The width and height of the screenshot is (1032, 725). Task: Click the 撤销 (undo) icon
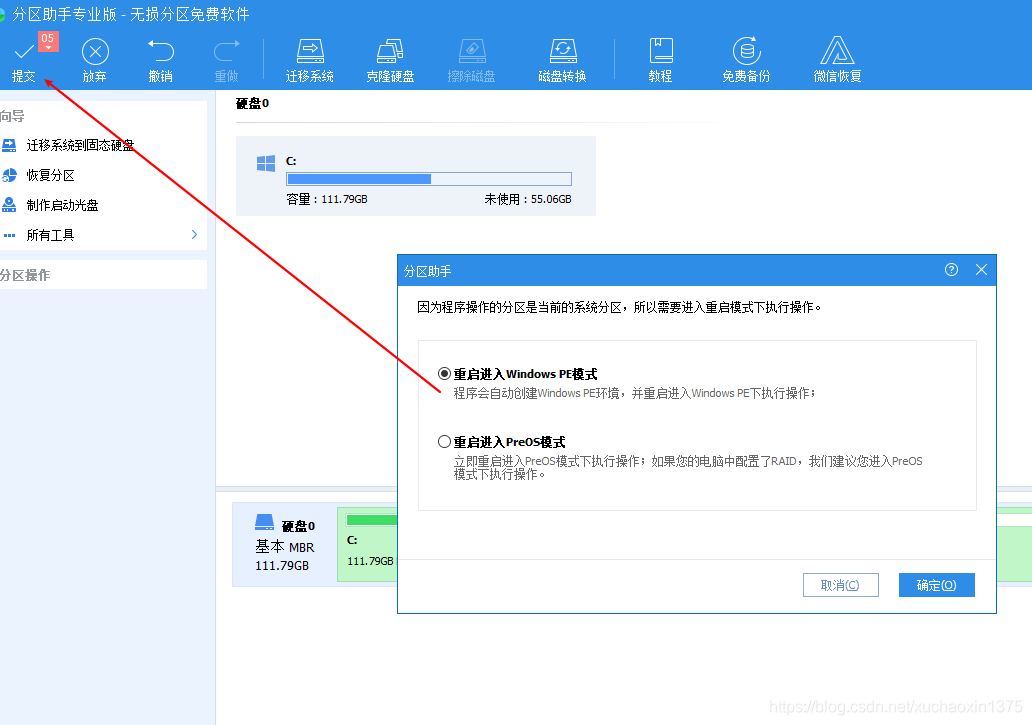pos(161,51)
